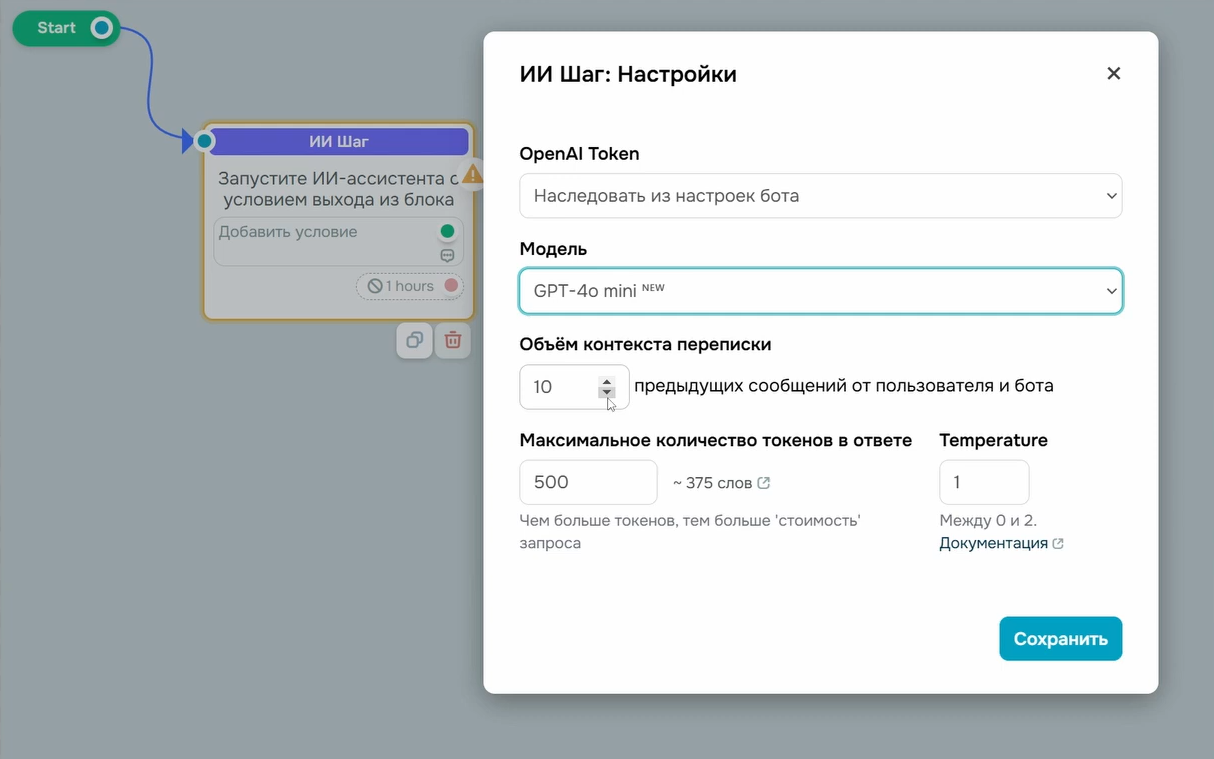Click the max tokens field showing 500
Screen dimensions: 1214x759
point(588,482)
